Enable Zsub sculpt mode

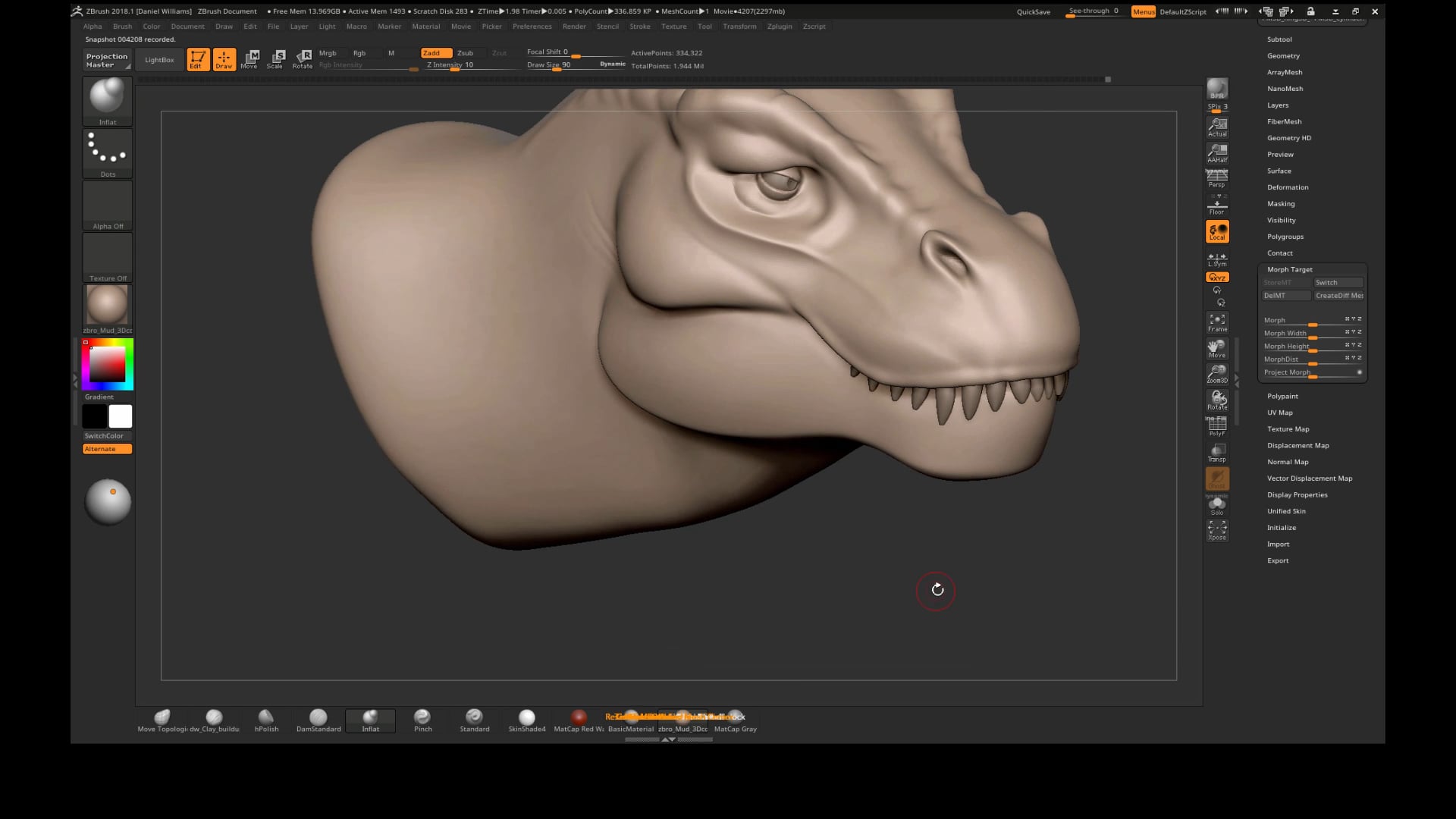coord(465,53)
